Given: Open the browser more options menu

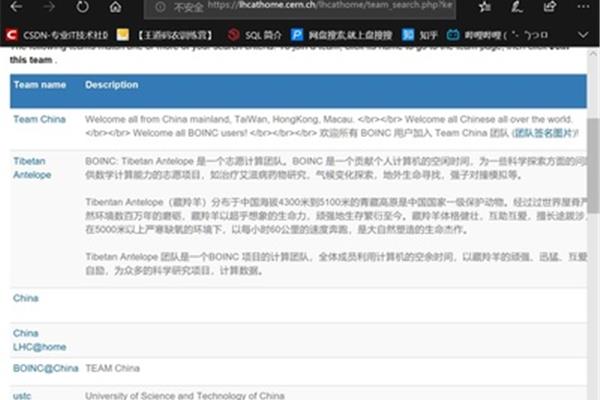Looking at the screenshot, I should tap(583, 7).
